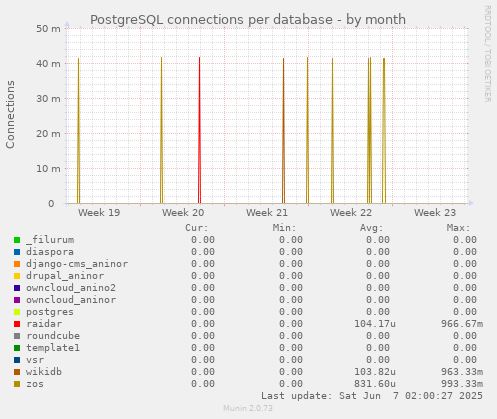Click the Min: column header
Image resolution: width=497 pixels, height=419 pixels.
click(284, 228)
